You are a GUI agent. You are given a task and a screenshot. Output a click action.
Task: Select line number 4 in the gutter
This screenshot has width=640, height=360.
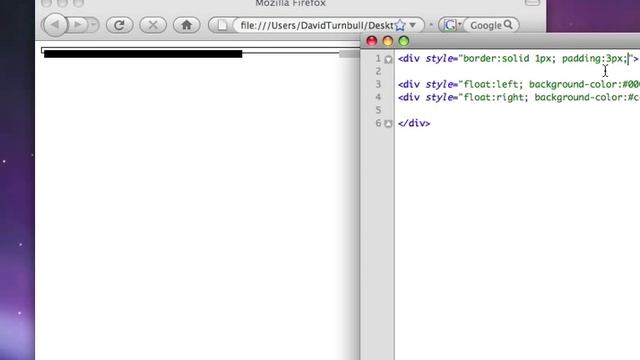378,97
